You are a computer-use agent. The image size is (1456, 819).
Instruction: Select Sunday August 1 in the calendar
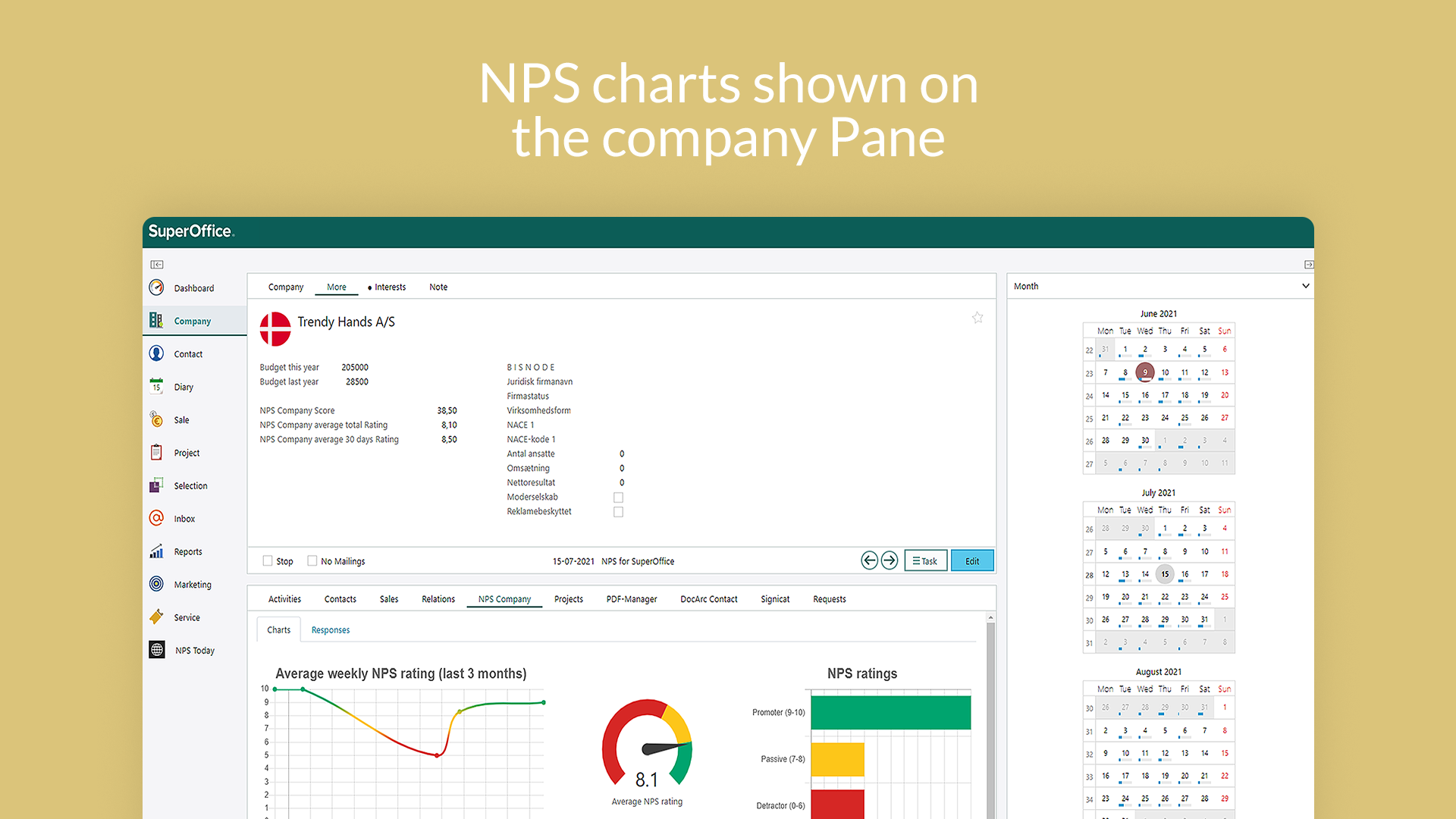[1225, 708]
